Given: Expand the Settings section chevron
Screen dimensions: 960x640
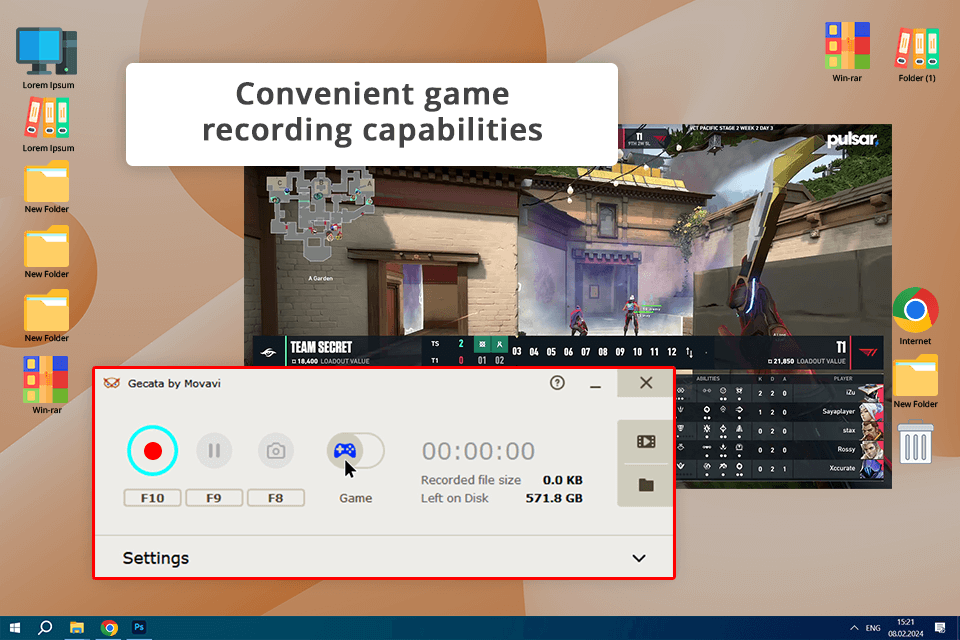Looking at the screenshot, I should tap(639, 558).
